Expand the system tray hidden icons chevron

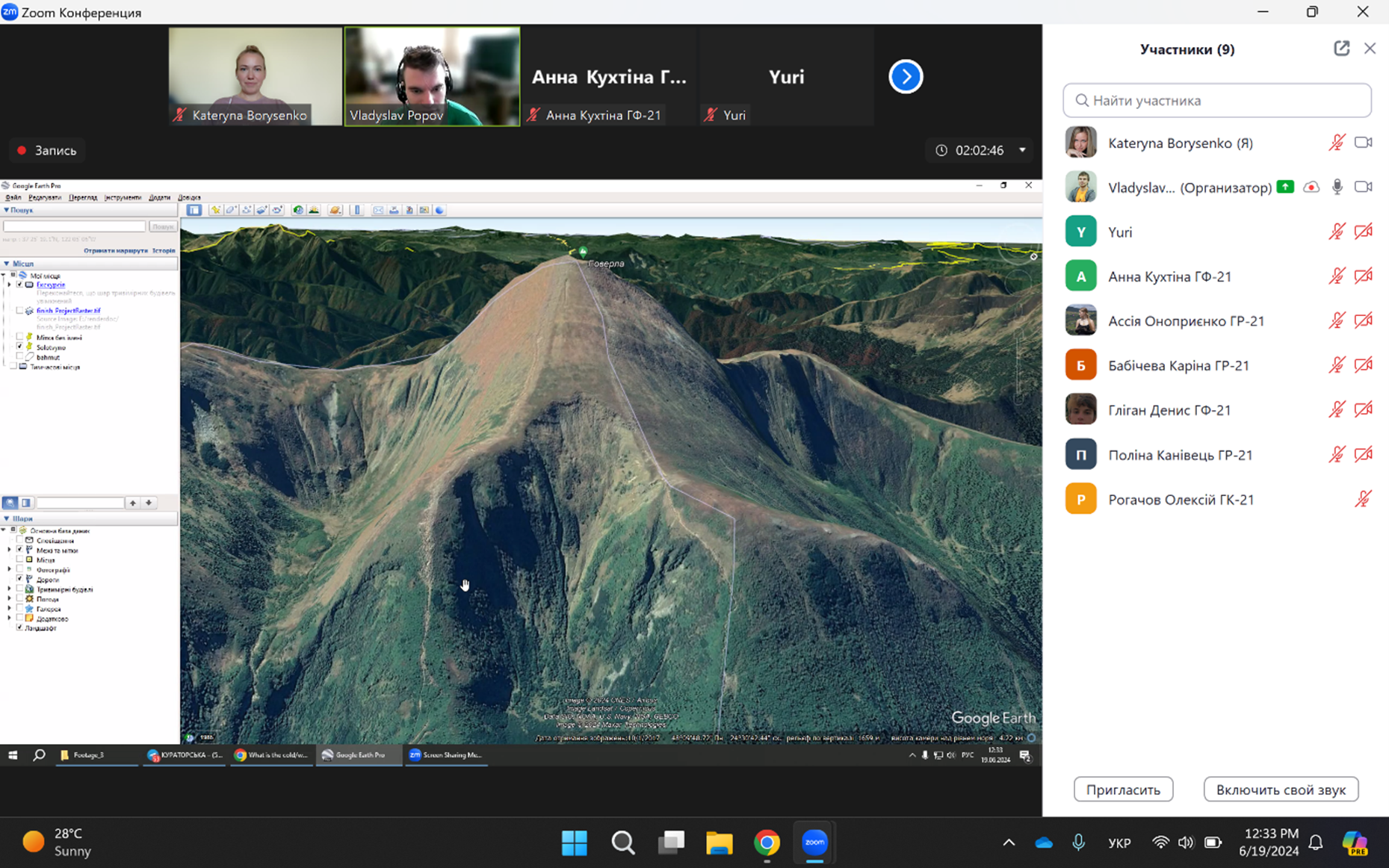click(1009, 843)
